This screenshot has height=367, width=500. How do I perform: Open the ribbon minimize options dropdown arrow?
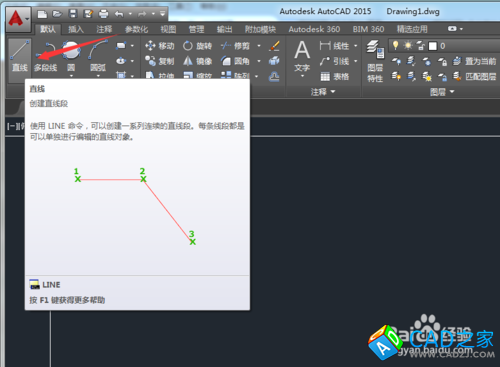pyautogui.click(x=461, y=29)
